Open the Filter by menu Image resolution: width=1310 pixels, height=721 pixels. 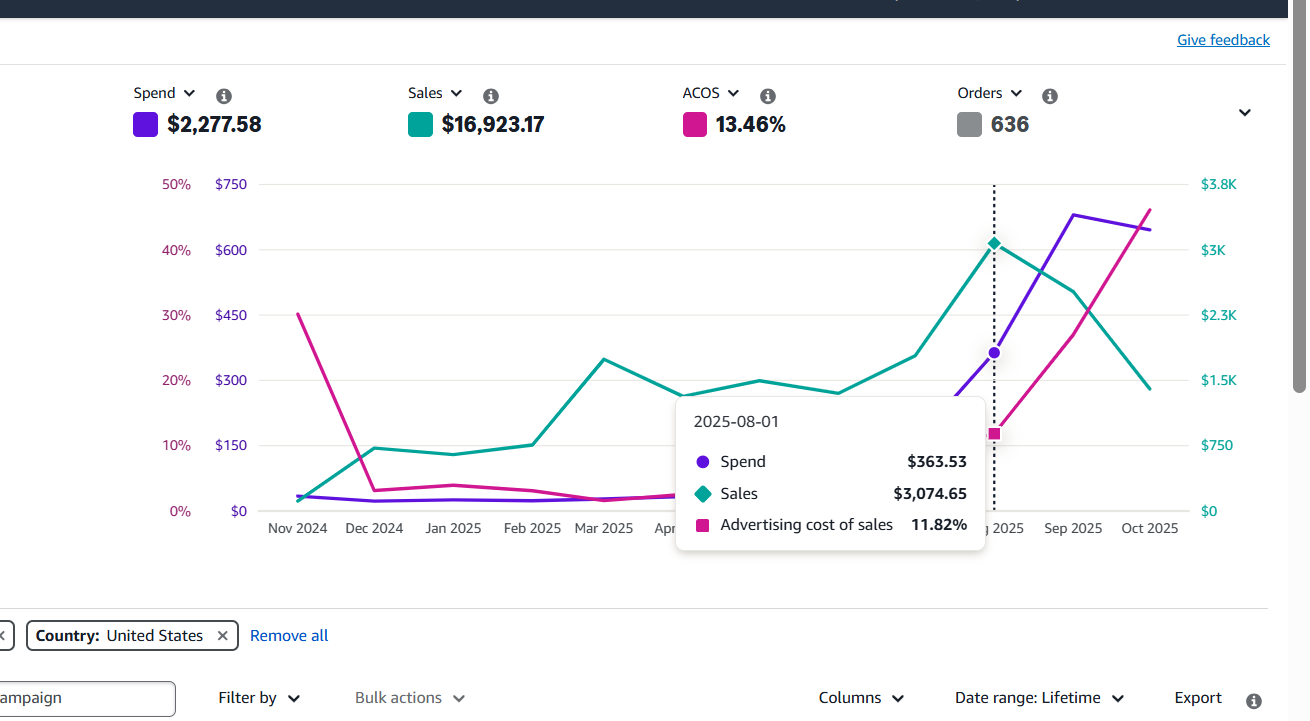[259, 698]
